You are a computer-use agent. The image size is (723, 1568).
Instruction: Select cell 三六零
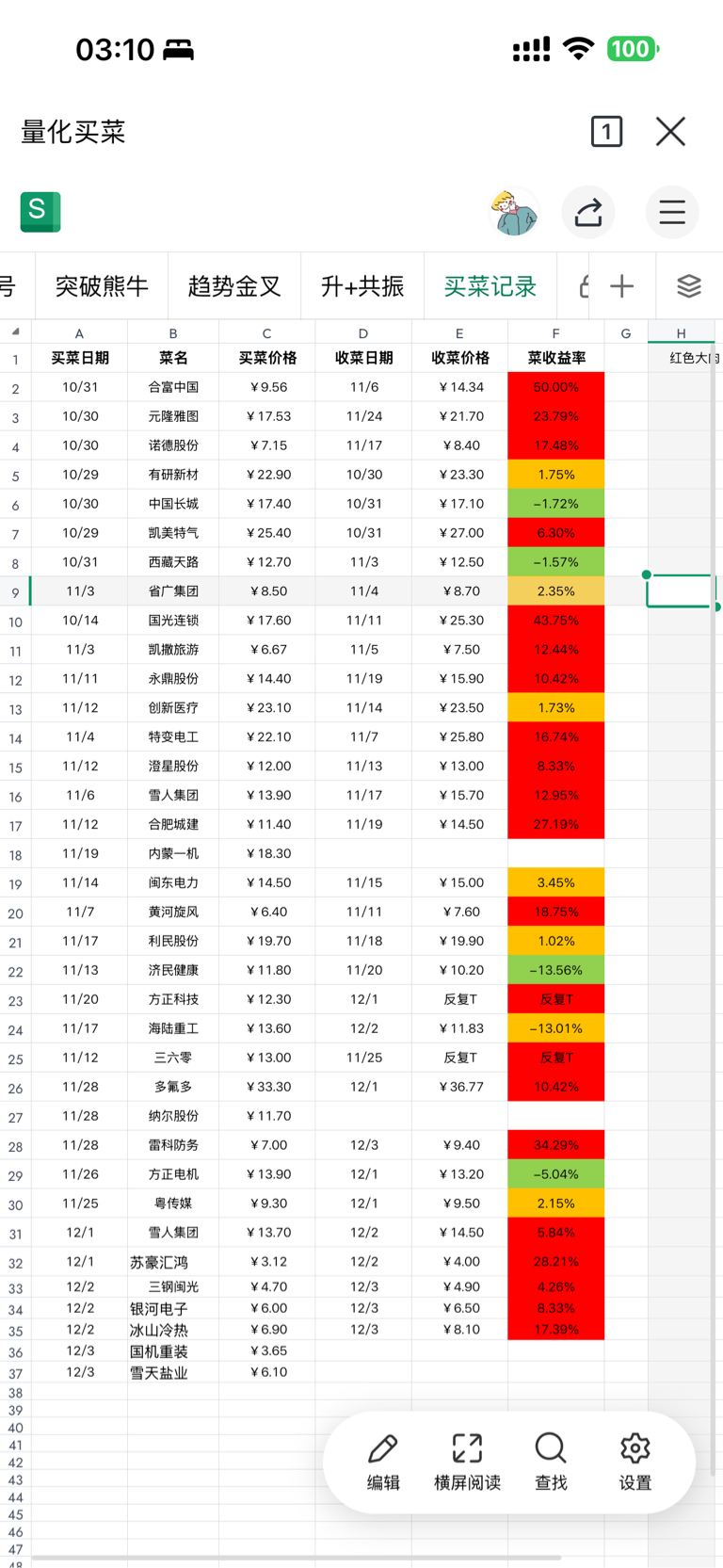click(173, 1058)
